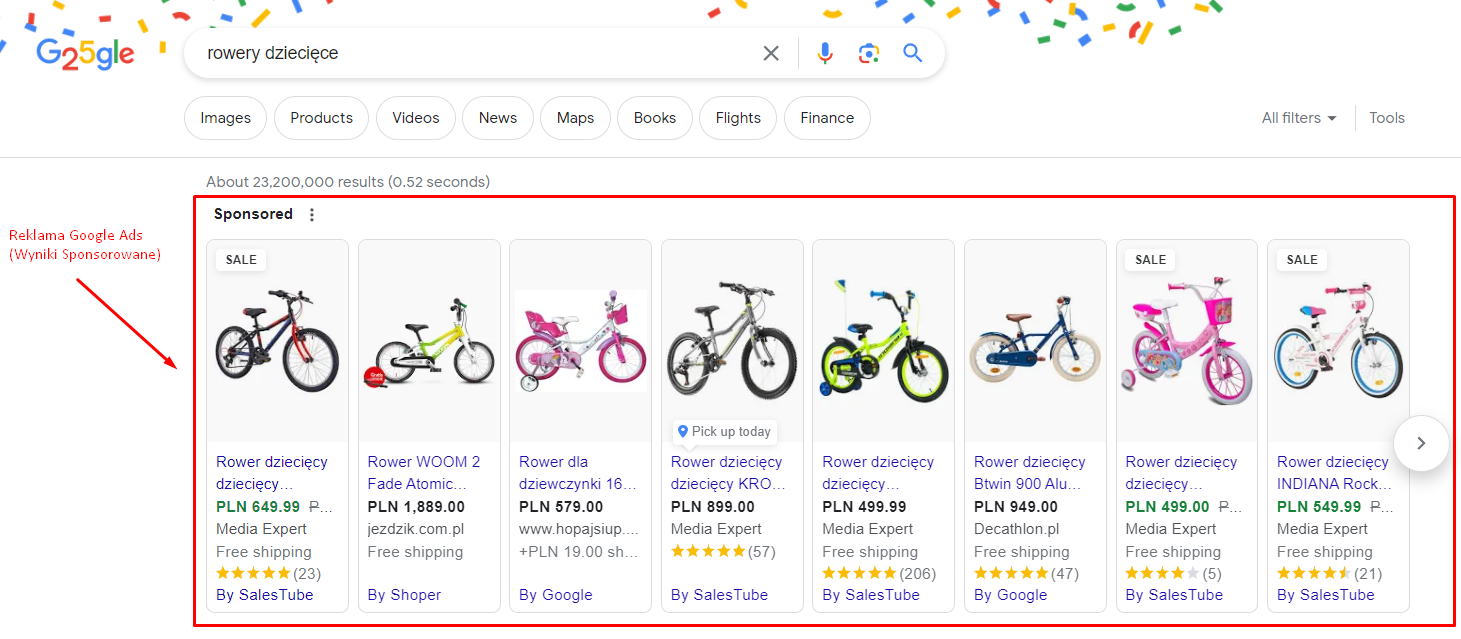Select the Maps filter chip
Viewport: 1461px width, 639px height.
coord(575,118)
